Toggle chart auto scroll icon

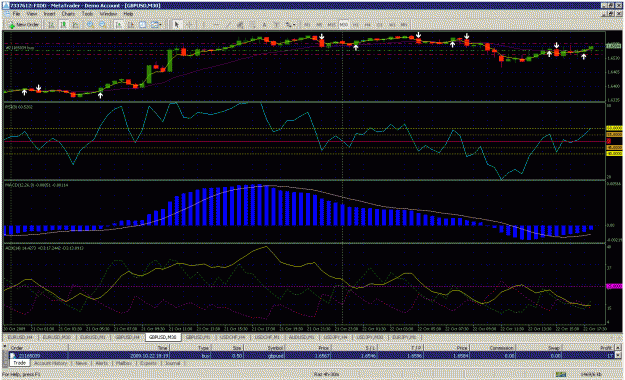119,25
